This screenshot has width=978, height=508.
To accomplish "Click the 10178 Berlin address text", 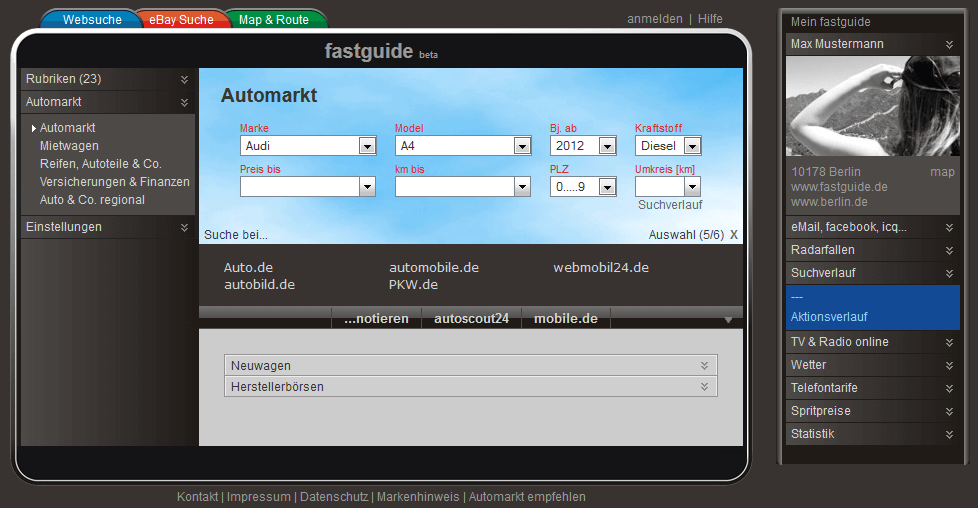I will pos(825,172).
